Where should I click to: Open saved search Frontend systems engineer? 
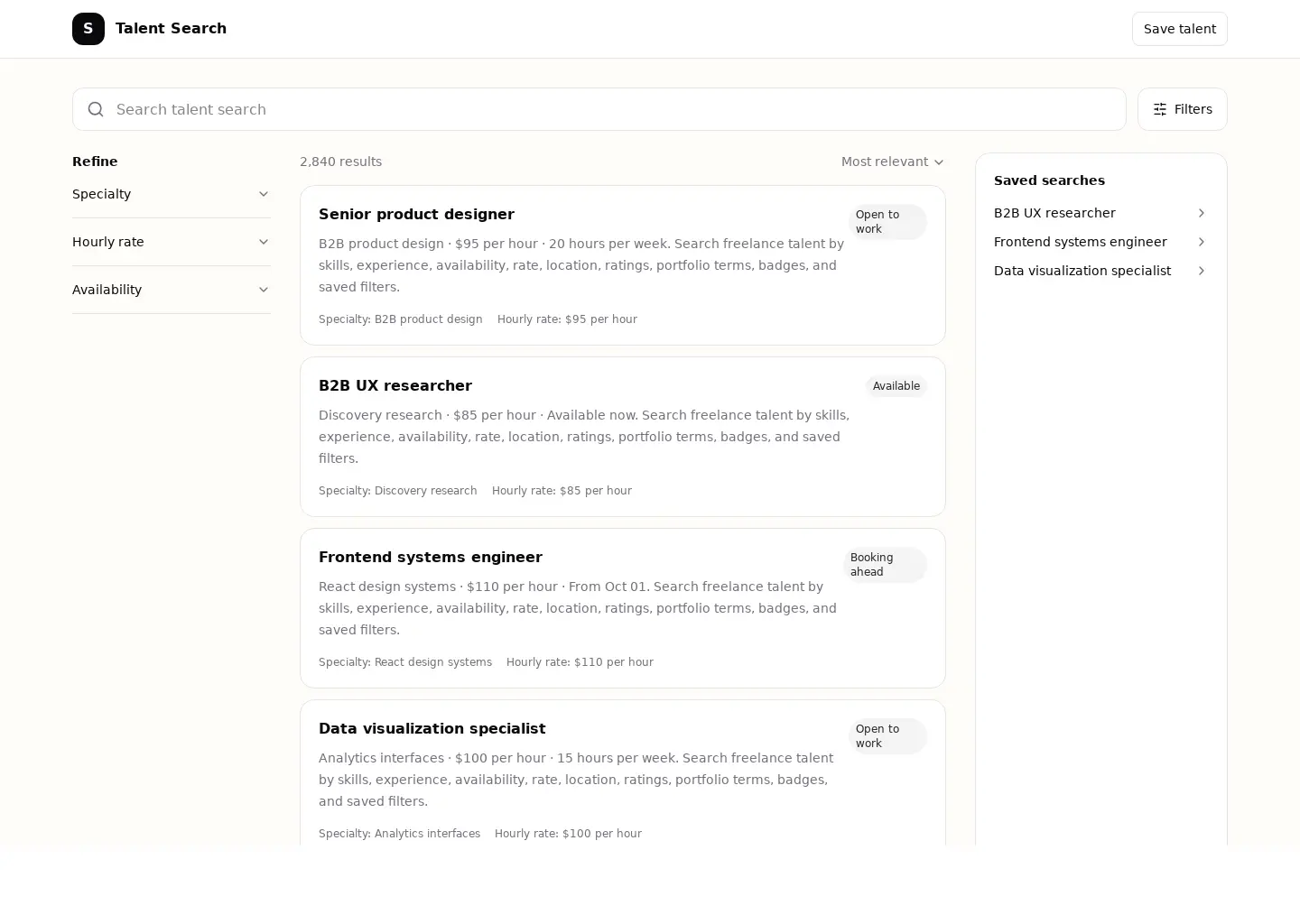point(1100,242)
